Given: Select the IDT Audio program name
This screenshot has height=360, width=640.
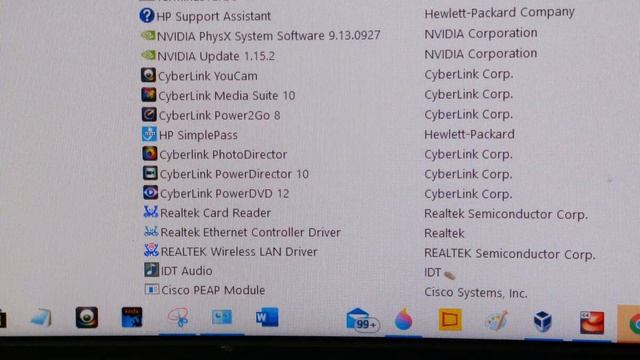Looking at the screenshot, I should point(187,271).
